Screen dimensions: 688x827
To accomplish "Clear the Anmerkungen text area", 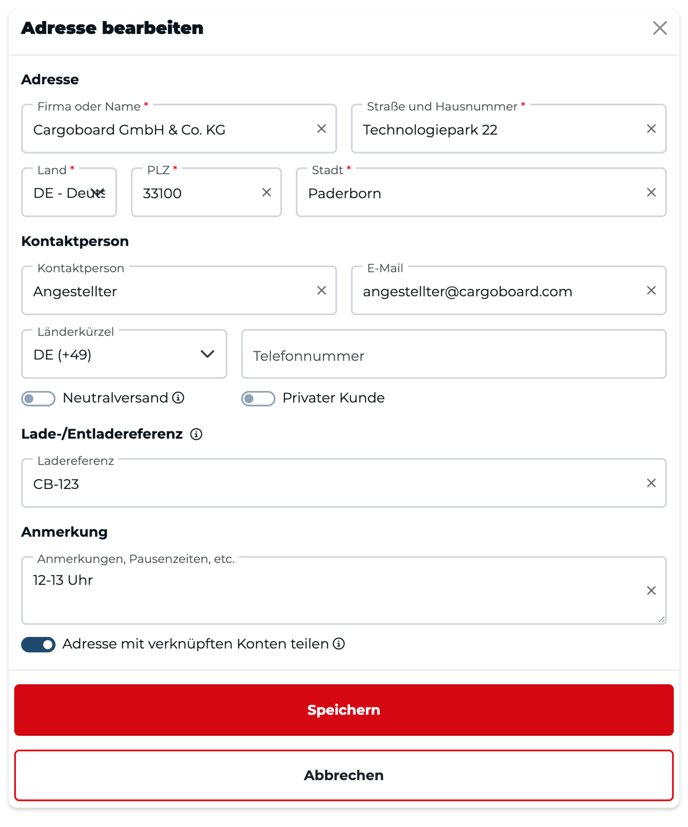I will (651, 591).
